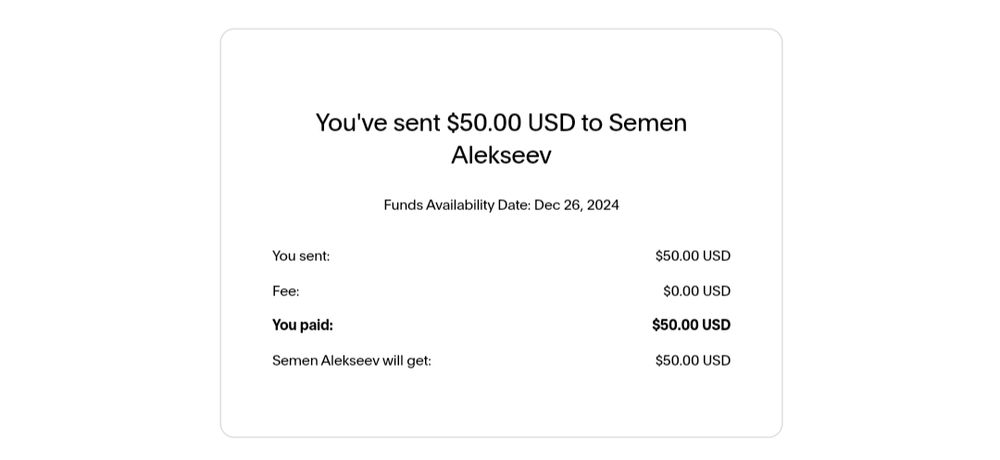Select the amount Semen Alekseev will get
Image resolution: width=1000 pixels, height=460 pixels.
point(693,360)
